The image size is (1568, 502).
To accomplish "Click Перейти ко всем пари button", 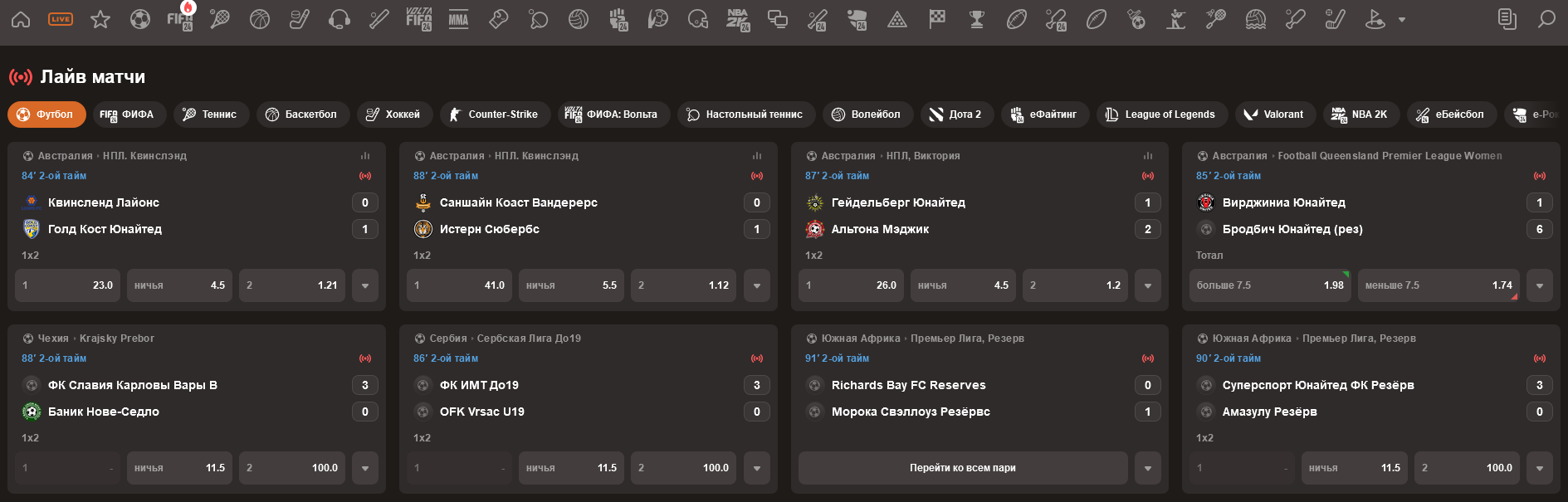I will 962,468.
